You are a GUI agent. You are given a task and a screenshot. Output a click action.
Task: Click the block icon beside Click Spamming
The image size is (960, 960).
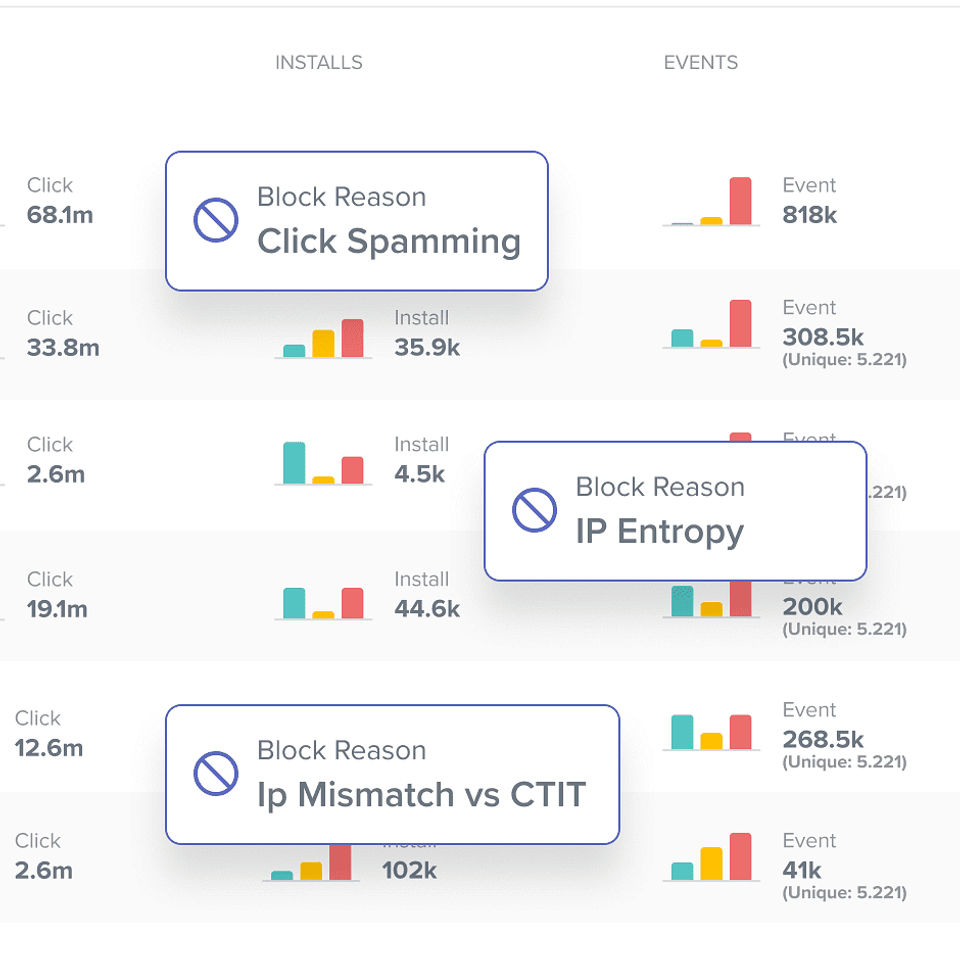215,220
